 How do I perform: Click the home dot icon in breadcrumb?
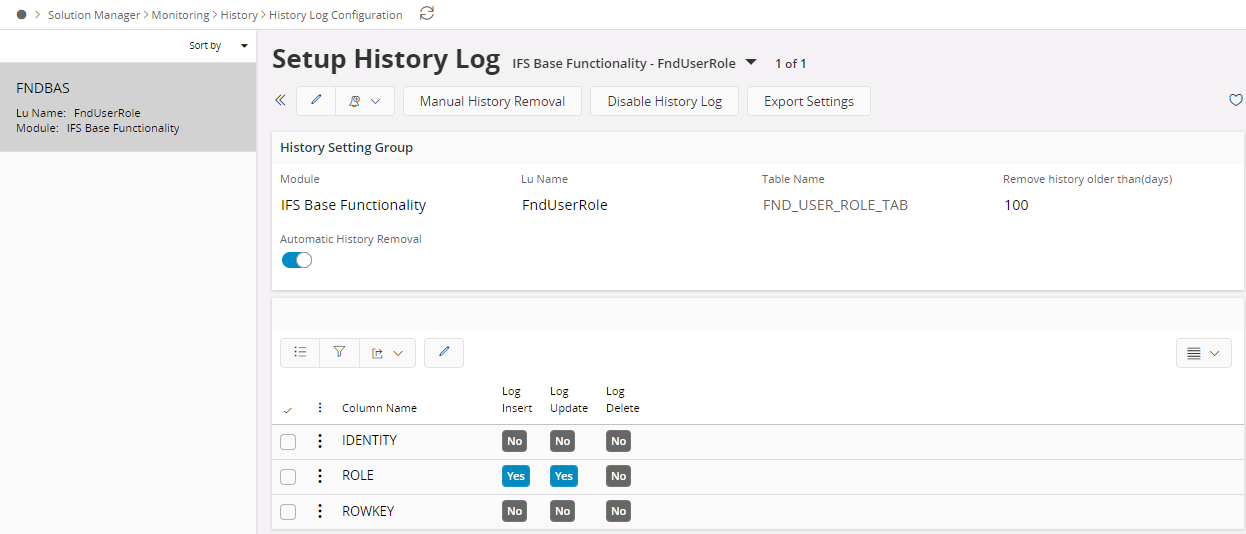[22, 15]
